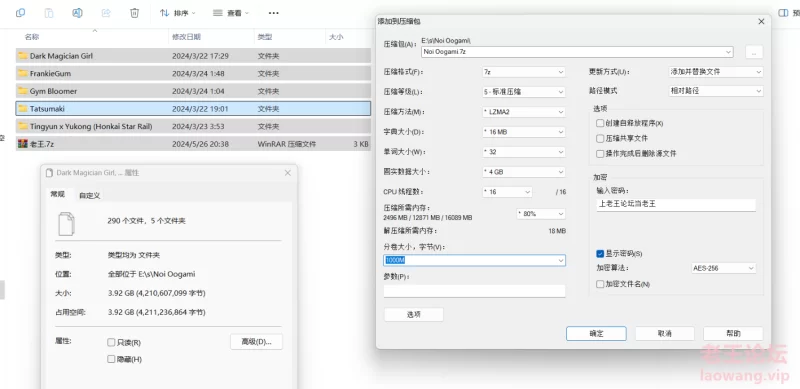This screenshot has height=389, width=800.
Task: Click the archive name field Noi Oogami.7z
Action: 577,52
